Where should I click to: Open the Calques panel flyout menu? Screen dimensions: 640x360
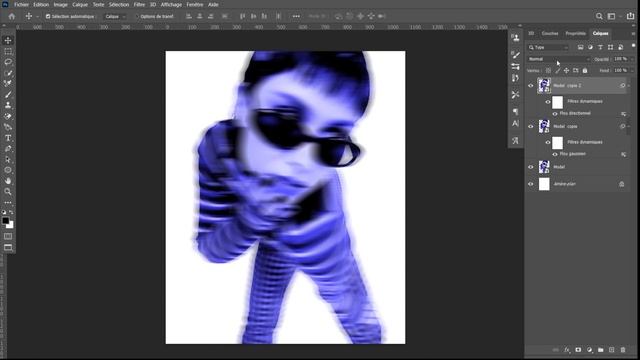(x=633, y=34)
